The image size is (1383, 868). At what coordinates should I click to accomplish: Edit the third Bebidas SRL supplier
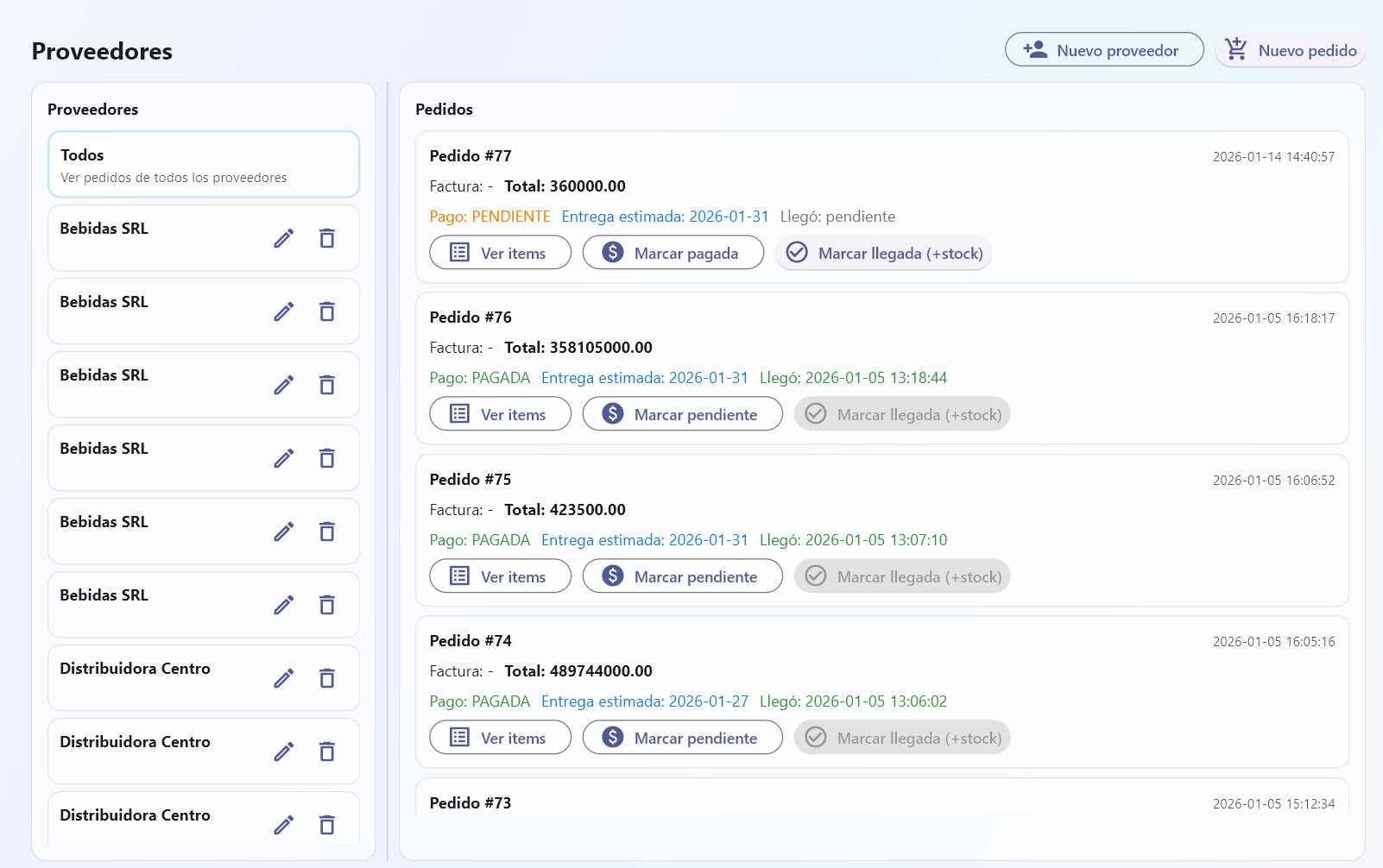click(284, 385)
